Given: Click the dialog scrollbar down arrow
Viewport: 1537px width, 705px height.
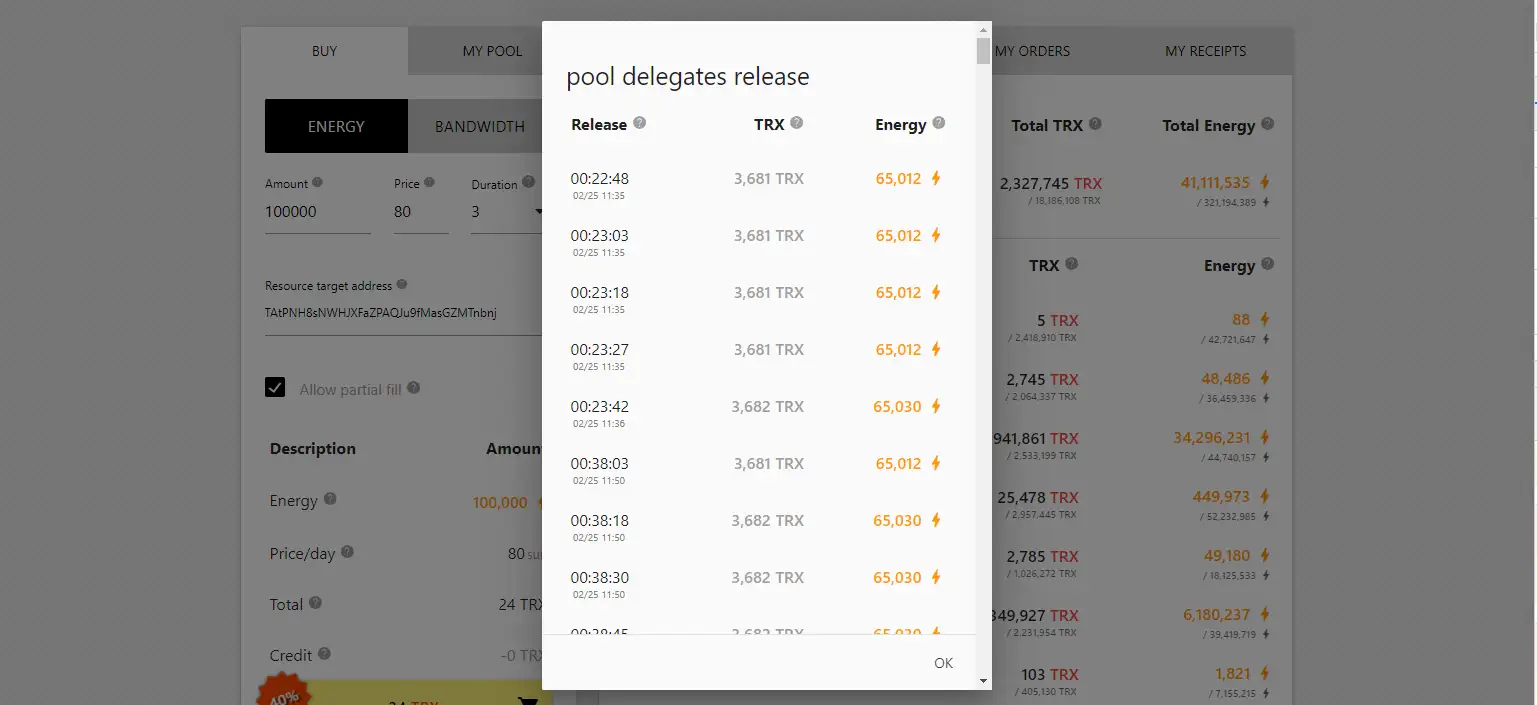Looking at the screenshot, I should tap(983, 680).
